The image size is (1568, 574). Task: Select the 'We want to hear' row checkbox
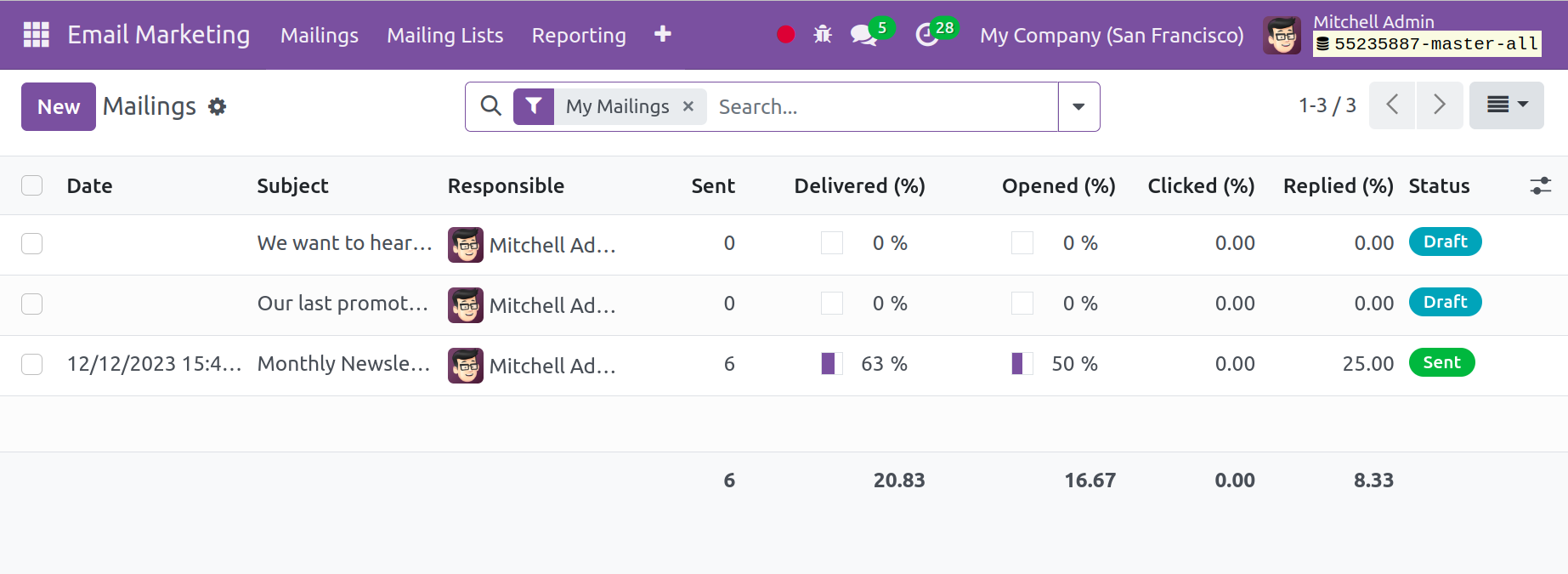coord(32,244)
